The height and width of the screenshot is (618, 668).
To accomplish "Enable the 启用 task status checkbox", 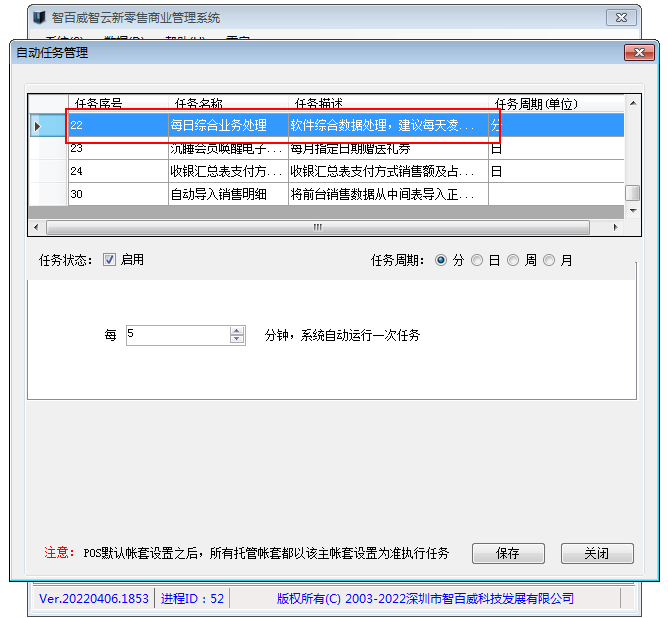I will click(x=110, y=260).
